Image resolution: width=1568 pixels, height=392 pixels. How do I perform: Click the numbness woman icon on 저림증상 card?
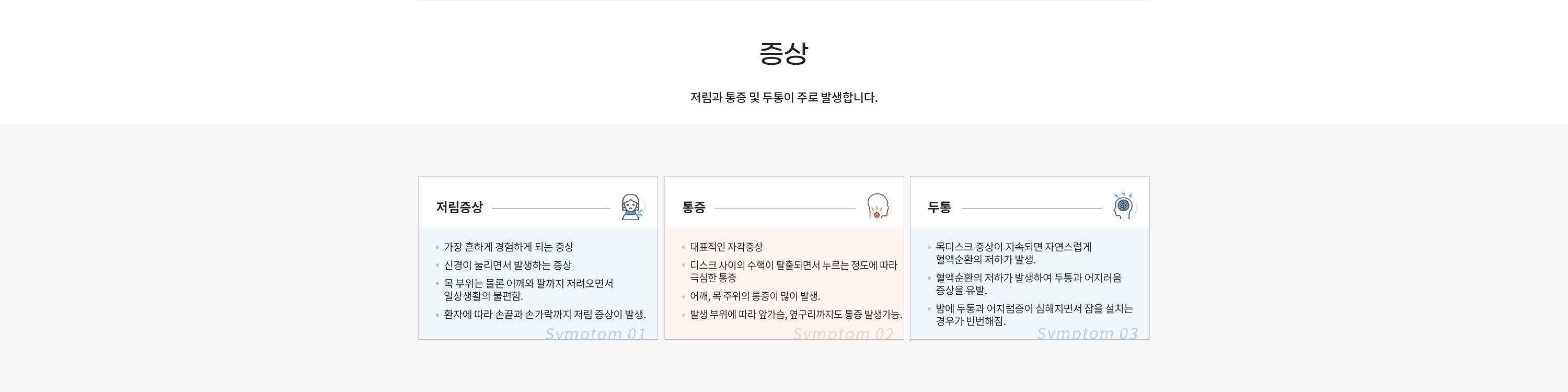pos(632,207)
